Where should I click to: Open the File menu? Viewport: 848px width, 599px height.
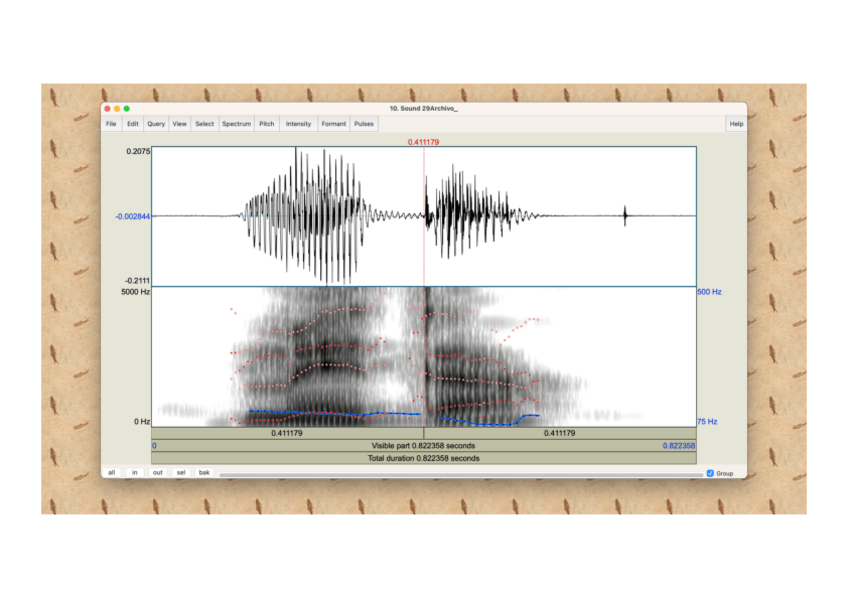[x=111, y=124]
